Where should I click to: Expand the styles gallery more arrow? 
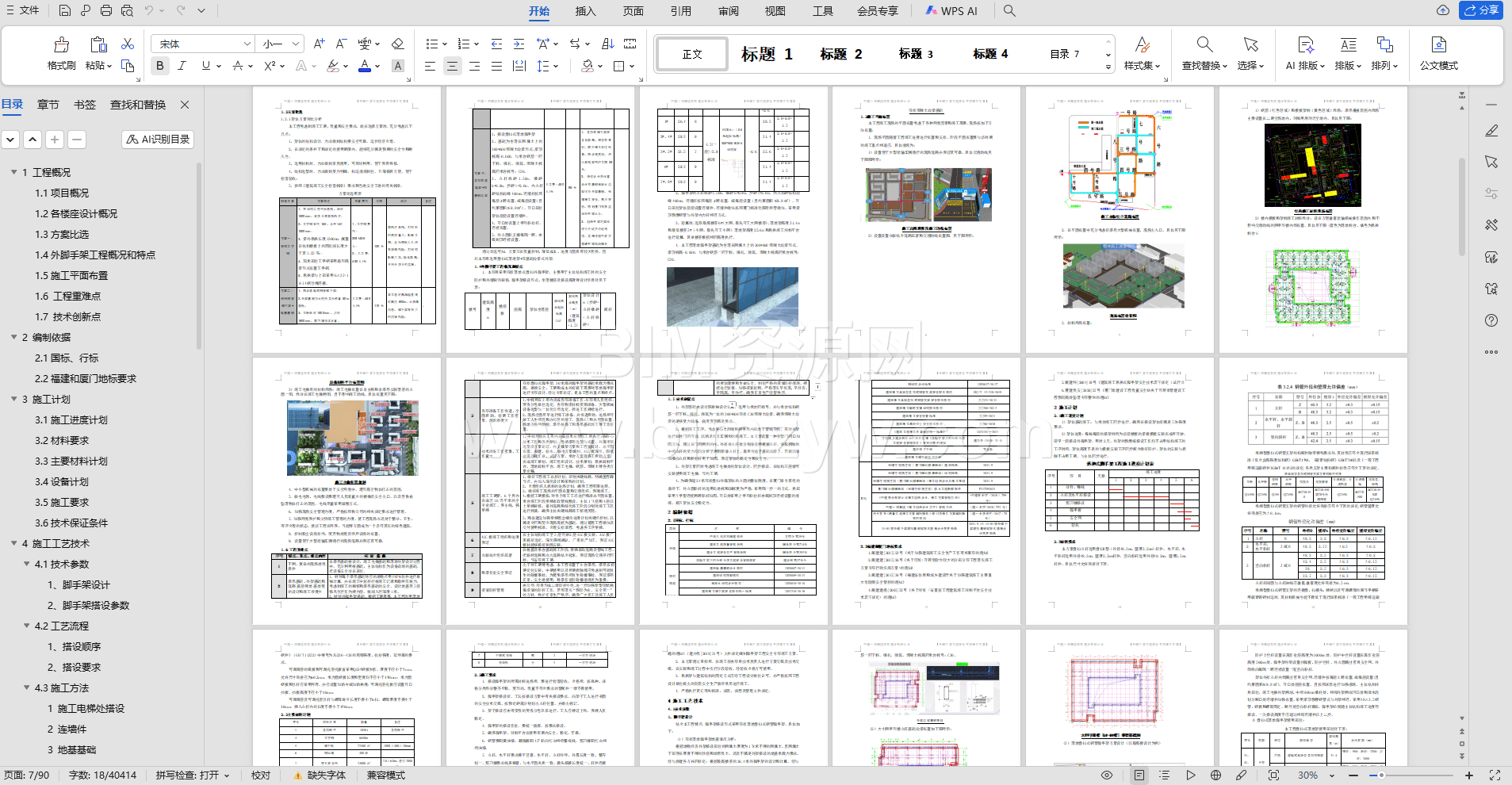pyautogui.click(x=1108, y=67)
